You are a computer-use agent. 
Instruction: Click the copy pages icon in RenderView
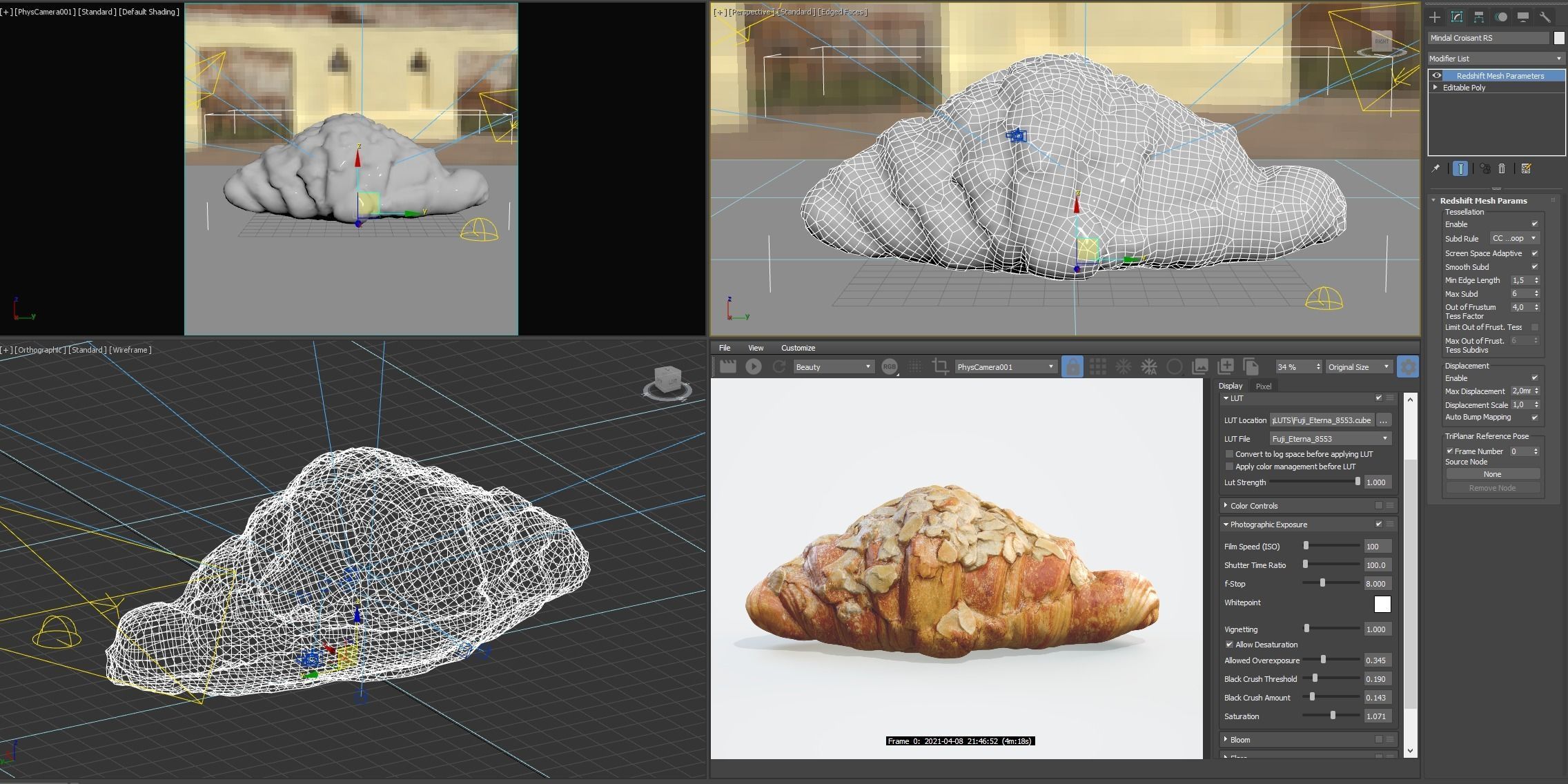[x=1251, y=366]
